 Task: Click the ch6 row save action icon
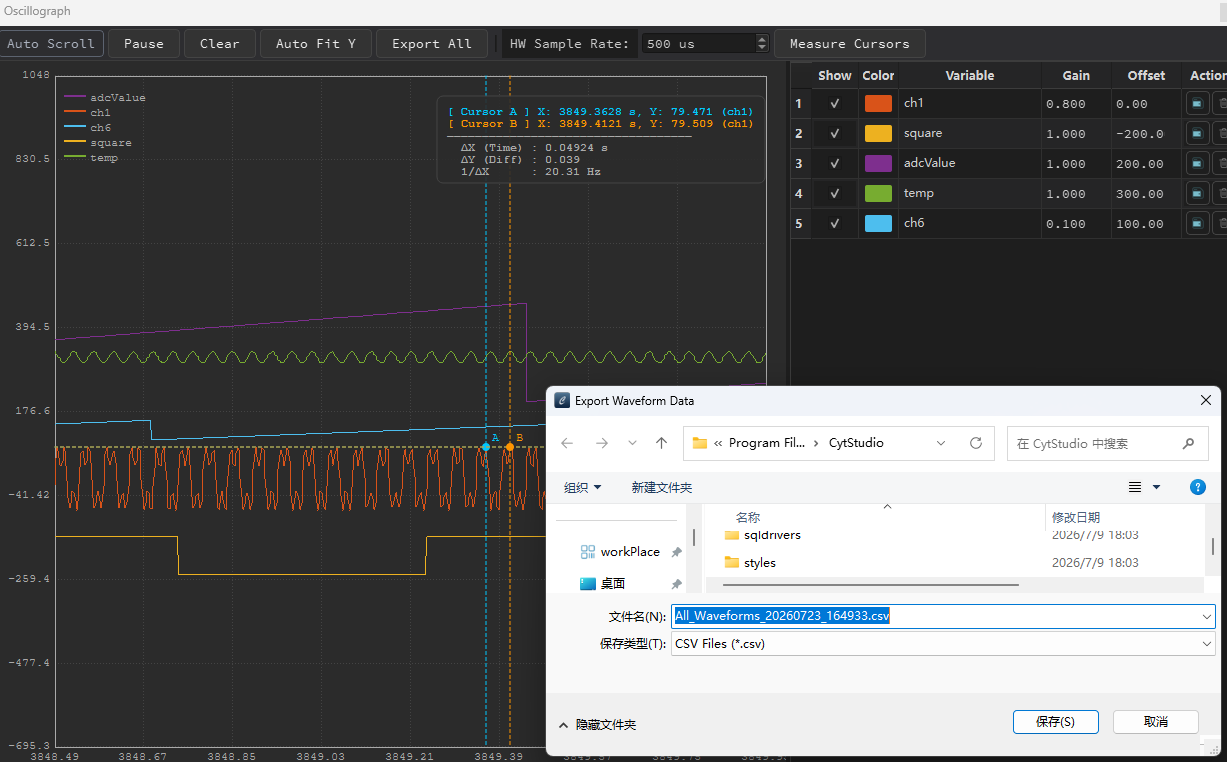(1196, 223)
